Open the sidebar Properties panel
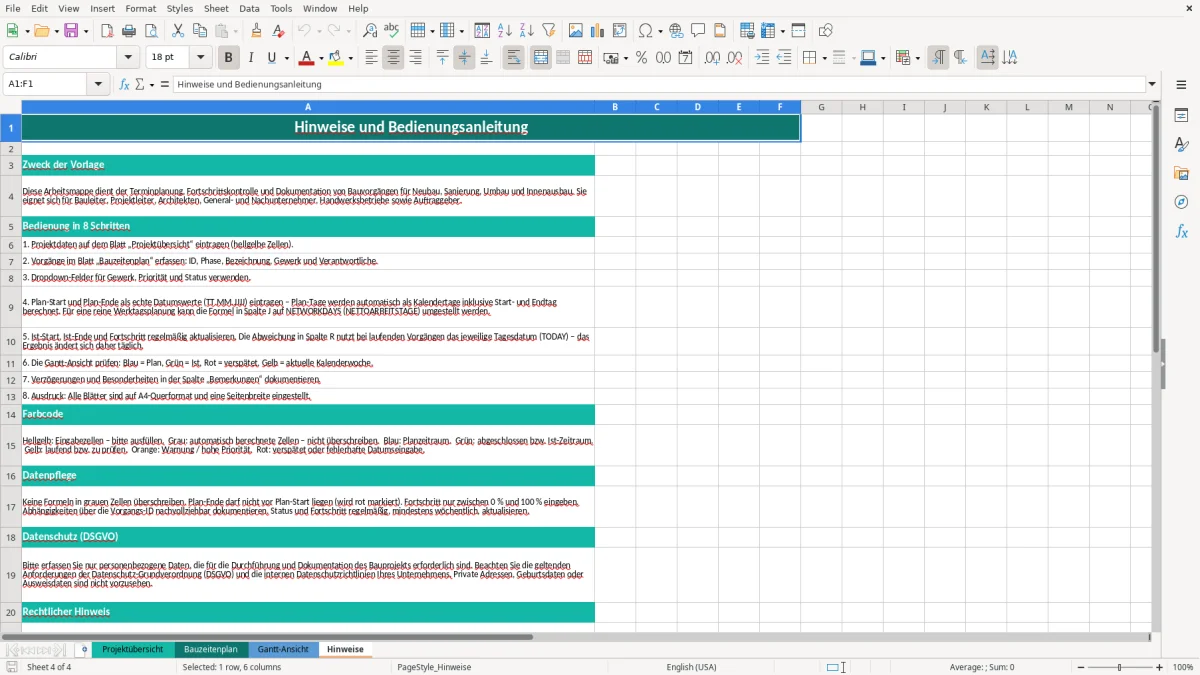Screen dimensions: 1200x675 (1181, 115)
